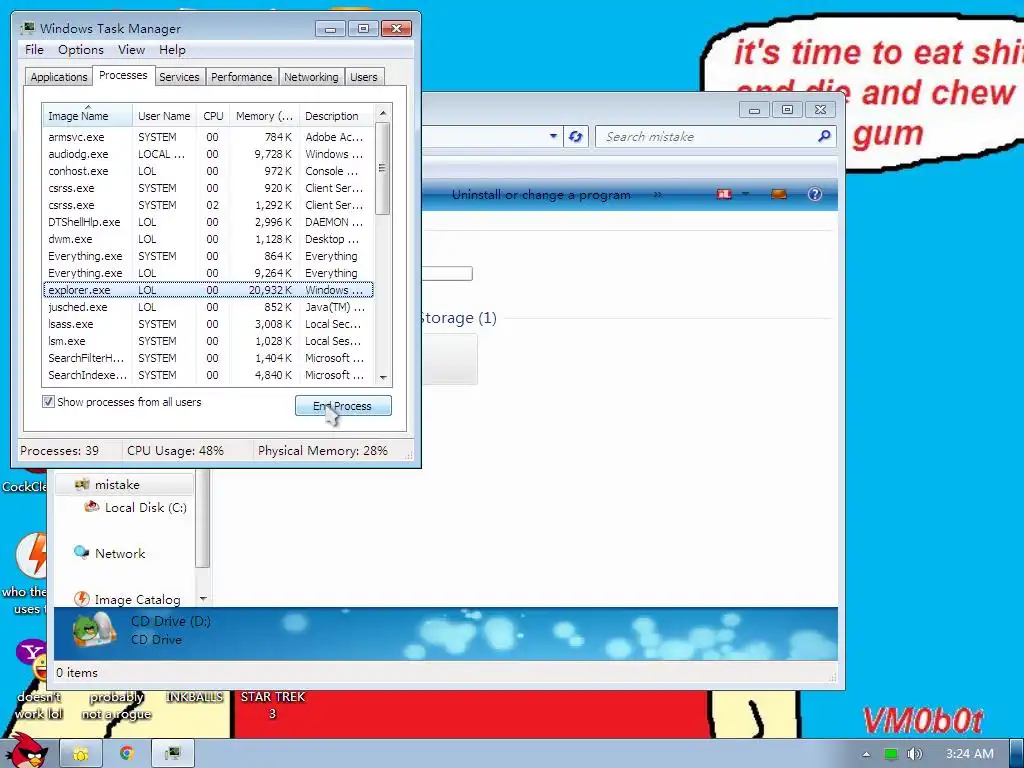Click Uninstall or change a program

point(541,195)
